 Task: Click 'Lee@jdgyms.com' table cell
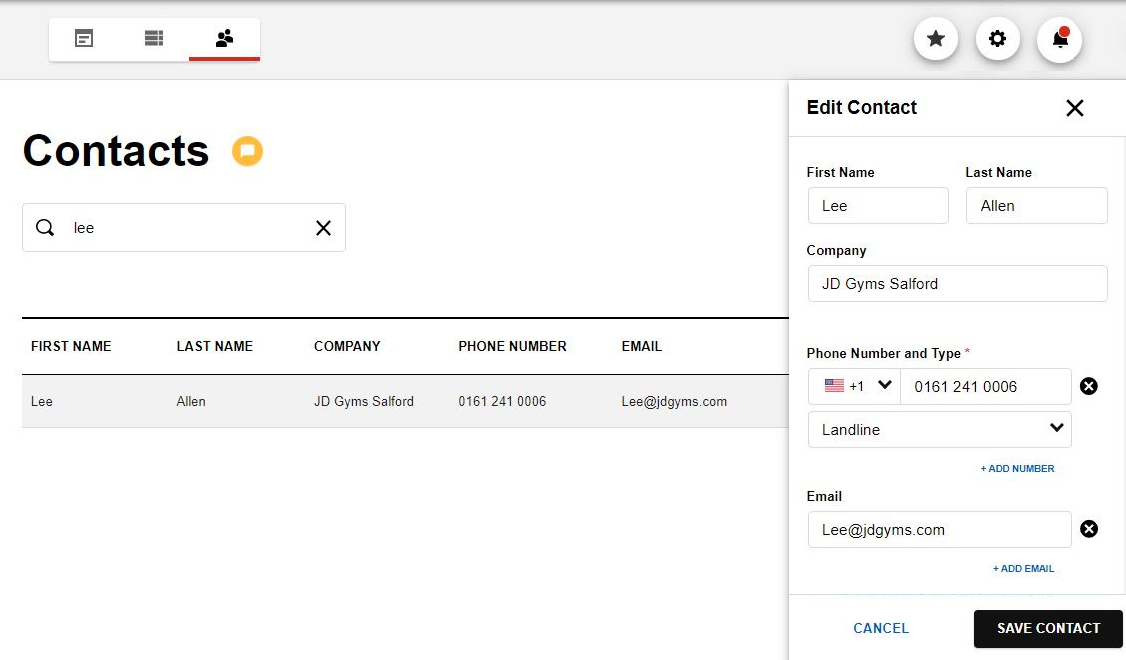click(x=674, y=401)
